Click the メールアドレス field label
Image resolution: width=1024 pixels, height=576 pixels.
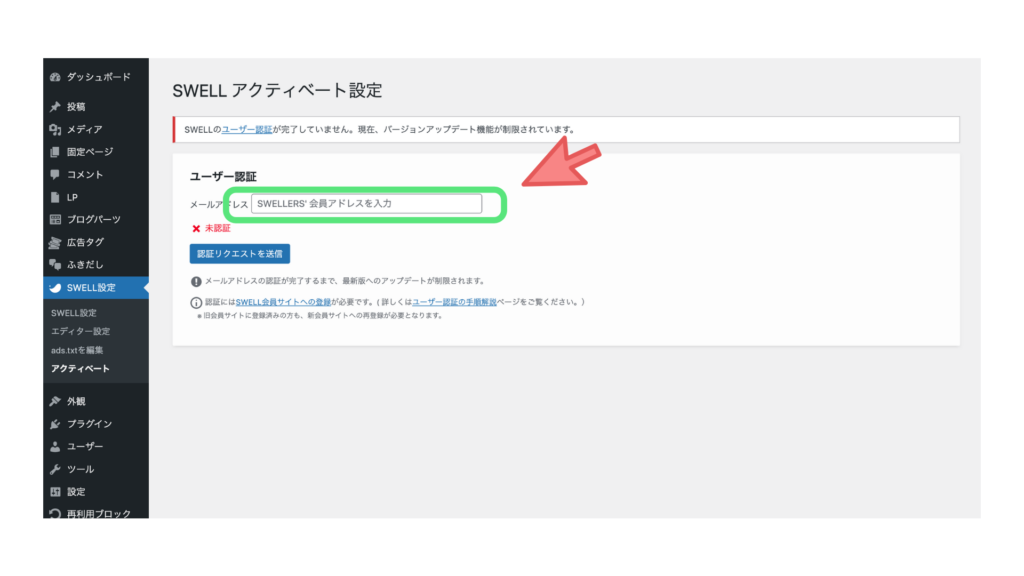(x=219, y=204)
